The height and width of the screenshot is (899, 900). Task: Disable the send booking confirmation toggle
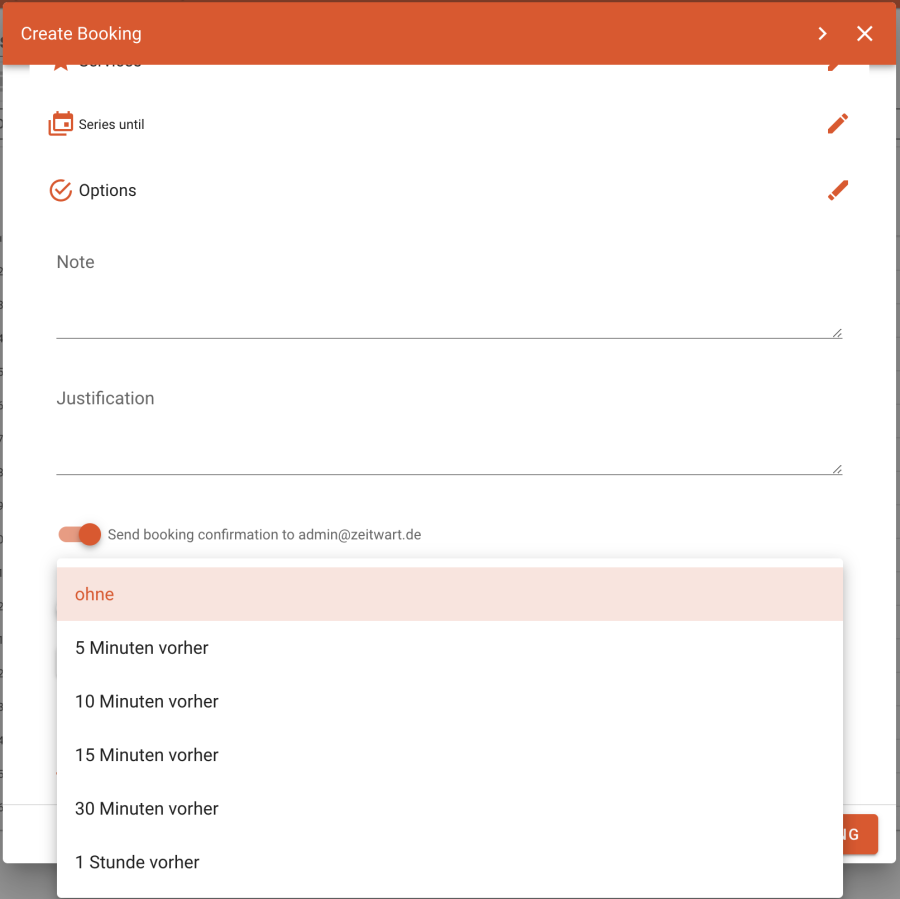click(x=80, y=535)
